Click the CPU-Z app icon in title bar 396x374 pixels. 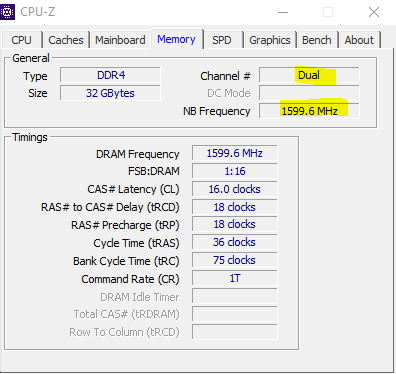point(7,12)
